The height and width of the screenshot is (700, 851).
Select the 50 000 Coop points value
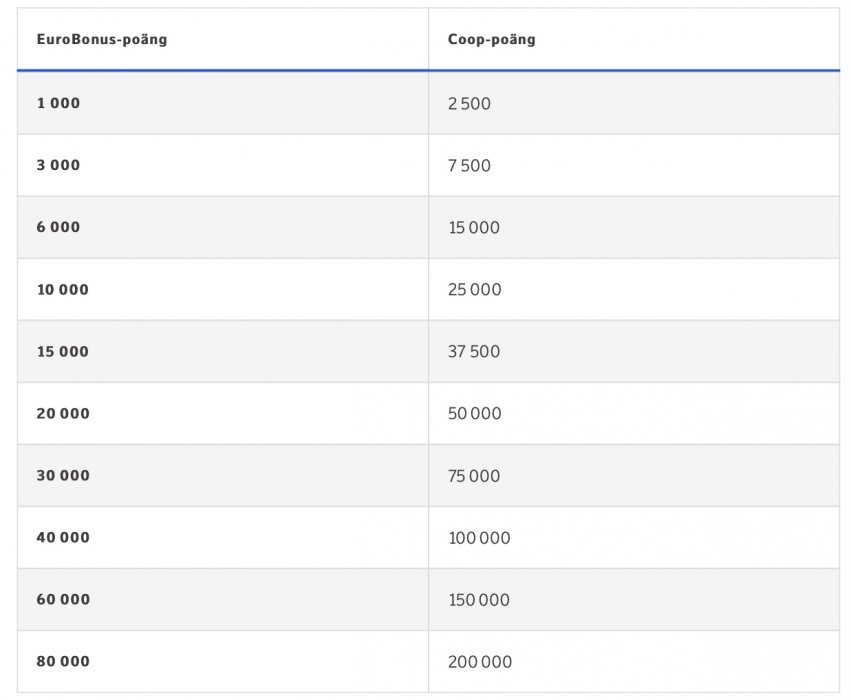(x=475, y=414)
